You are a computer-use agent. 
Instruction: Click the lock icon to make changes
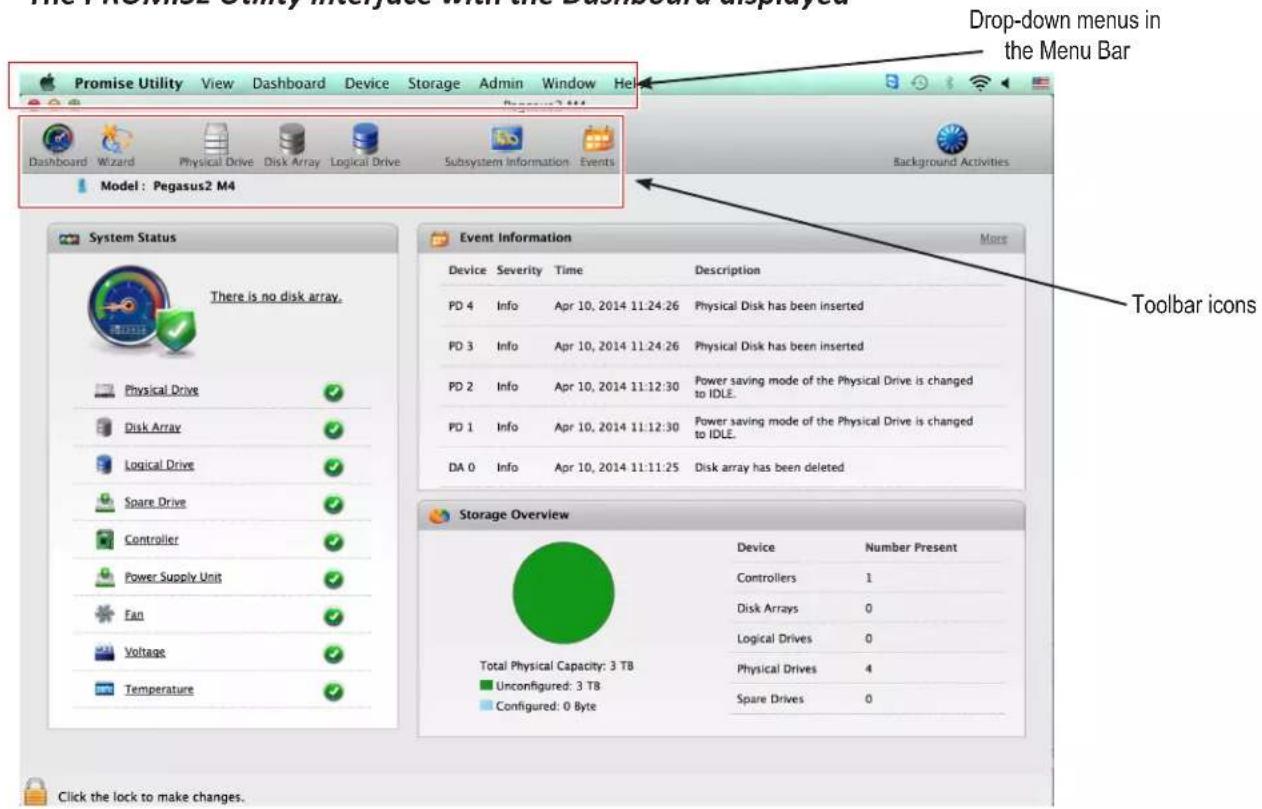[35, 792]
